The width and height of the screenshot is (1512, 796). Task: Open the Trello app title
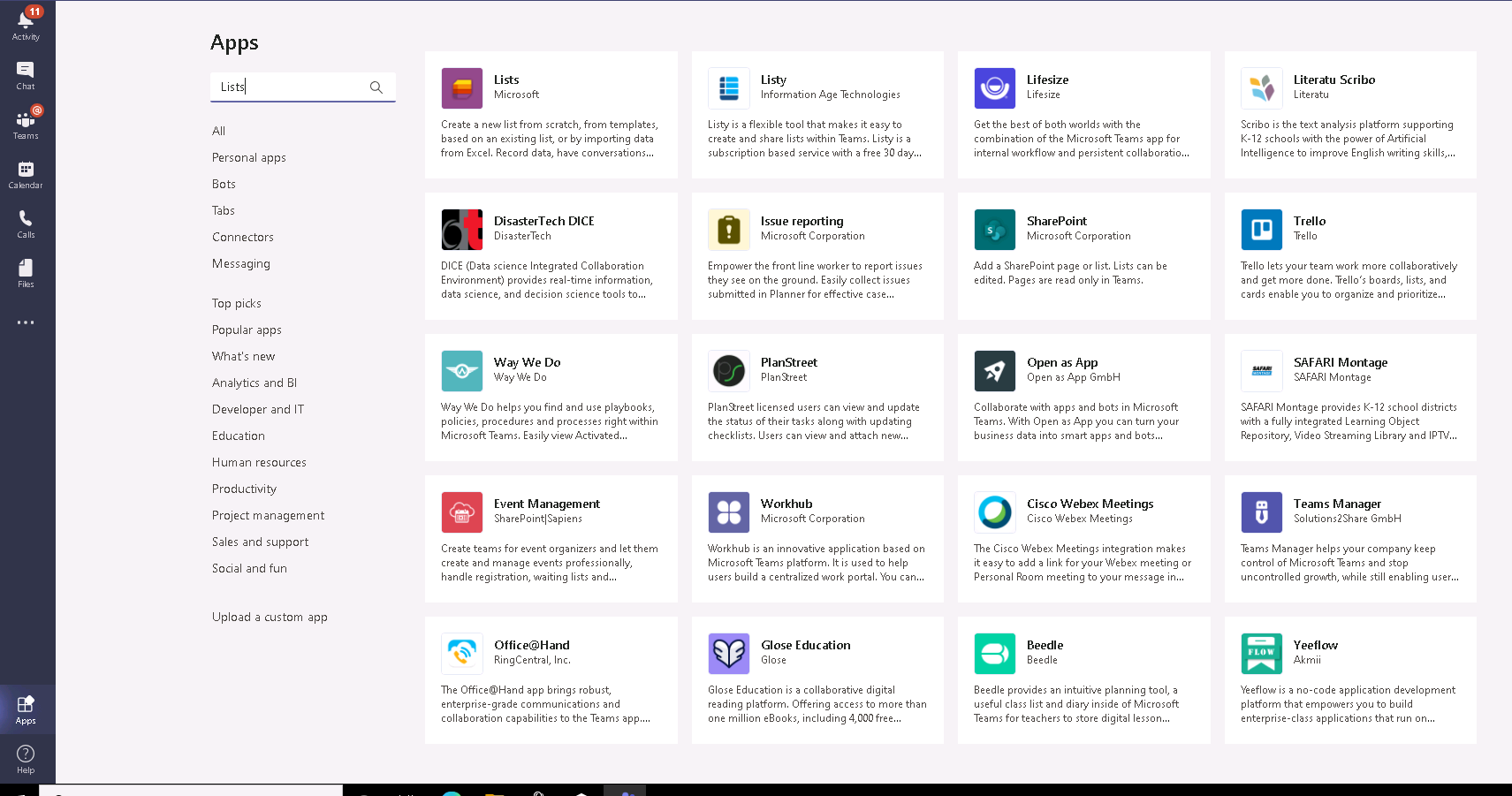pyautogui.click(x=1310, y=221)
